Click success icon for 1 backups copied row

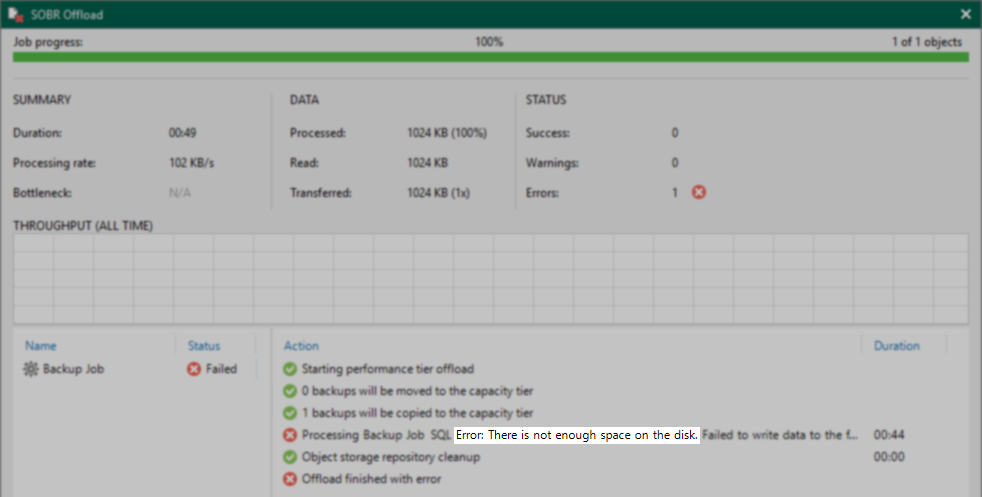point(289,413)
